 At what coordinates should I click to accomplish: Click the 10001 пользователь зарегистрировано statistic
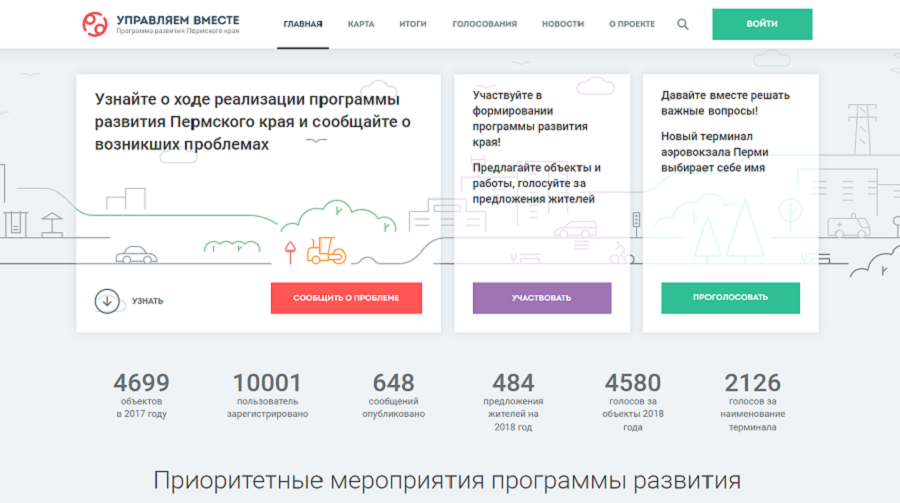coord(267,395)
